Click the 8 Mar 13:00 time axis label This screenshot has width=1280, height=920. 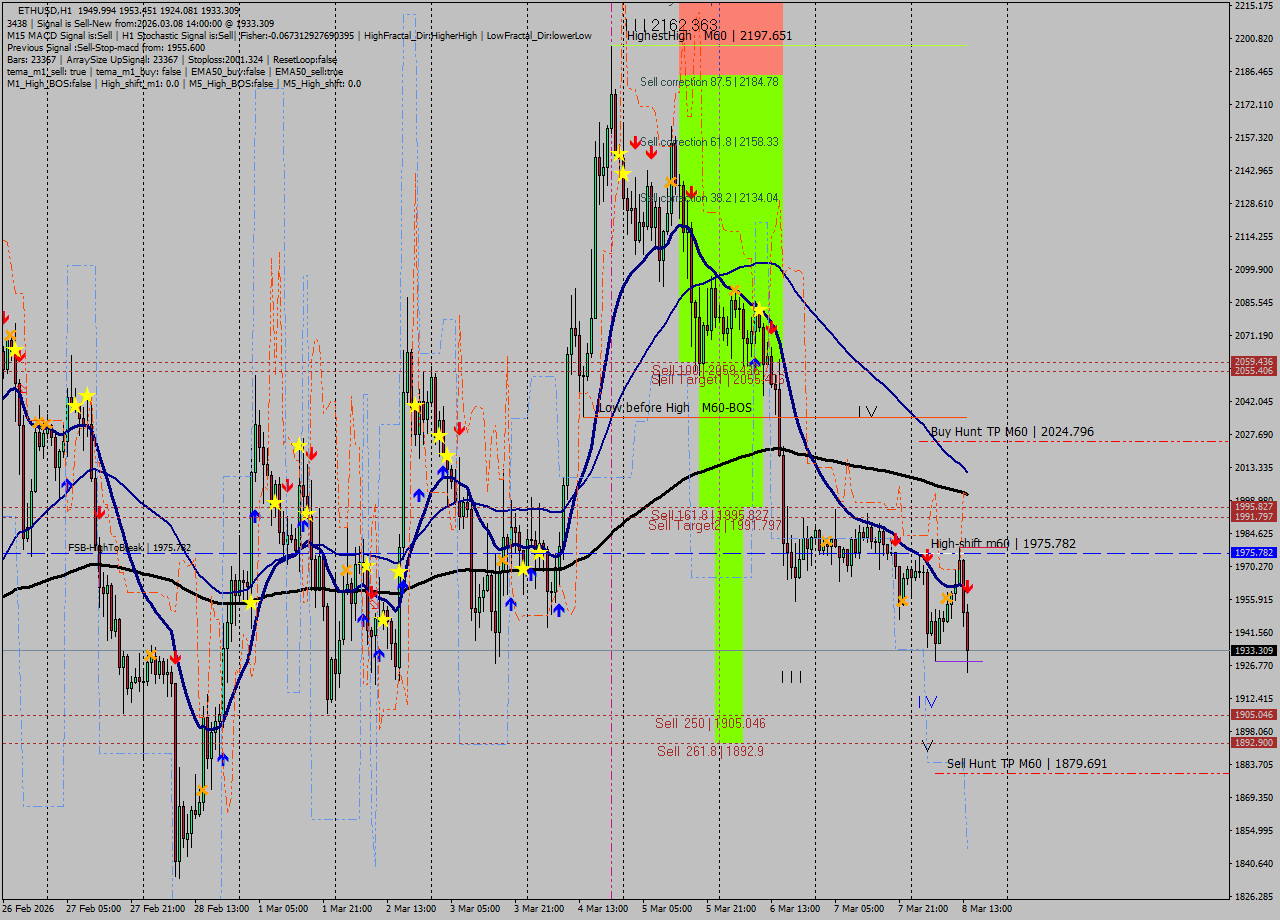(985, 910)
